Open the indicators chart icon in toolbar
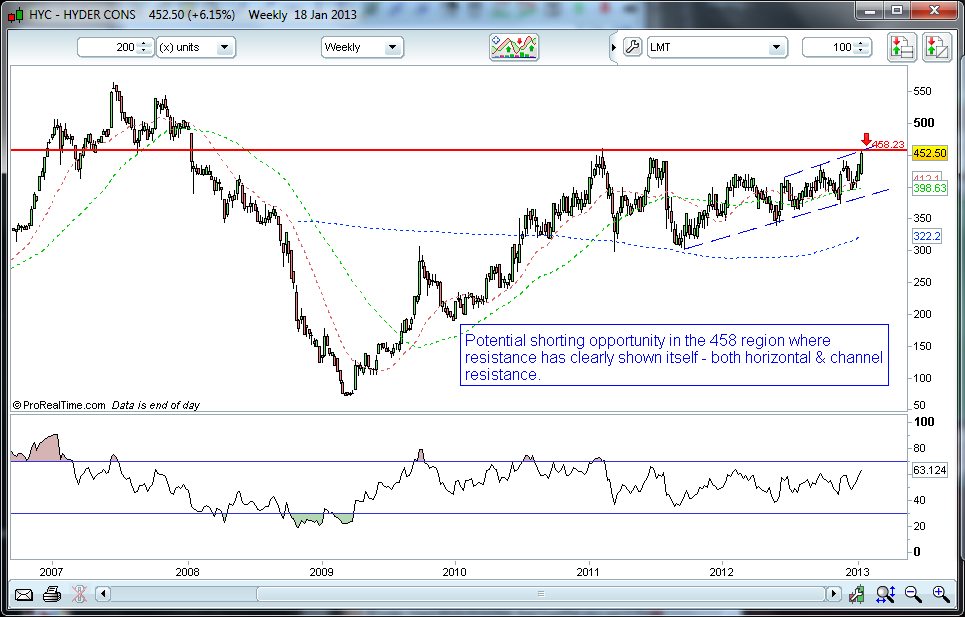Image resolution: width=965 pixels, height=617 pixels. click(514, 47)
